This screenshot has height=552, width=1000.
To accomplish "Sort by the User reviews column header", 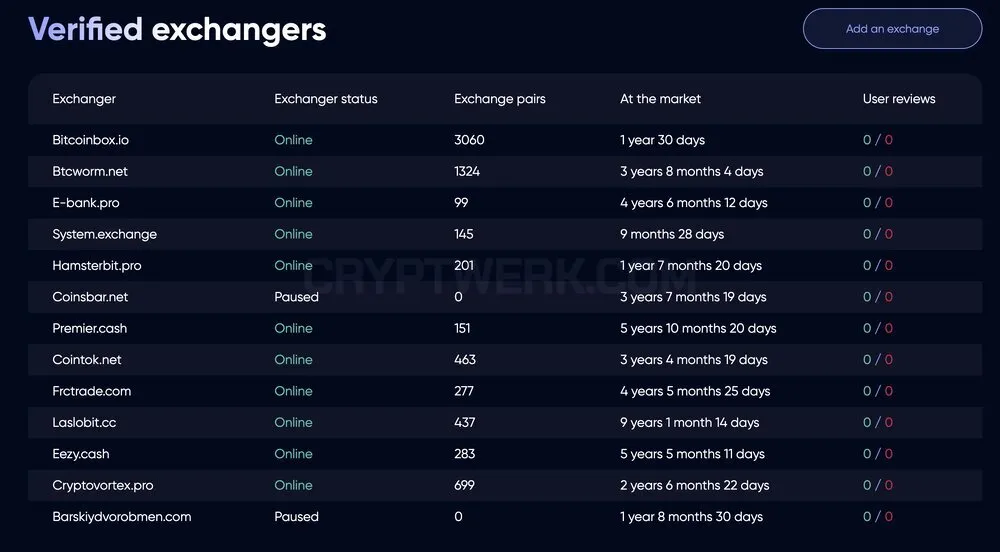I will 899,99.
